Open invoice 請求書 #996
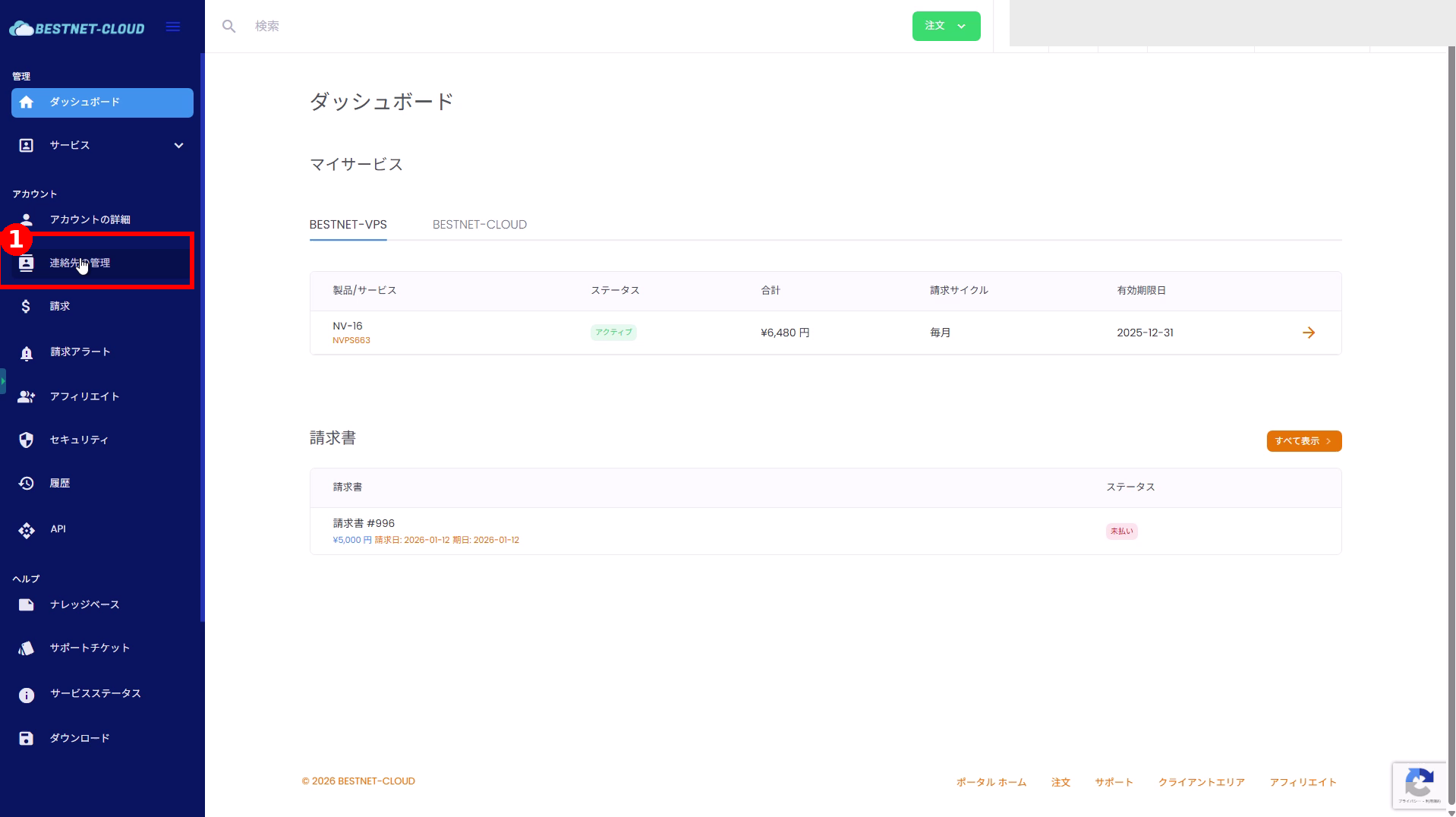1456x817 pixels. [364, 524]
